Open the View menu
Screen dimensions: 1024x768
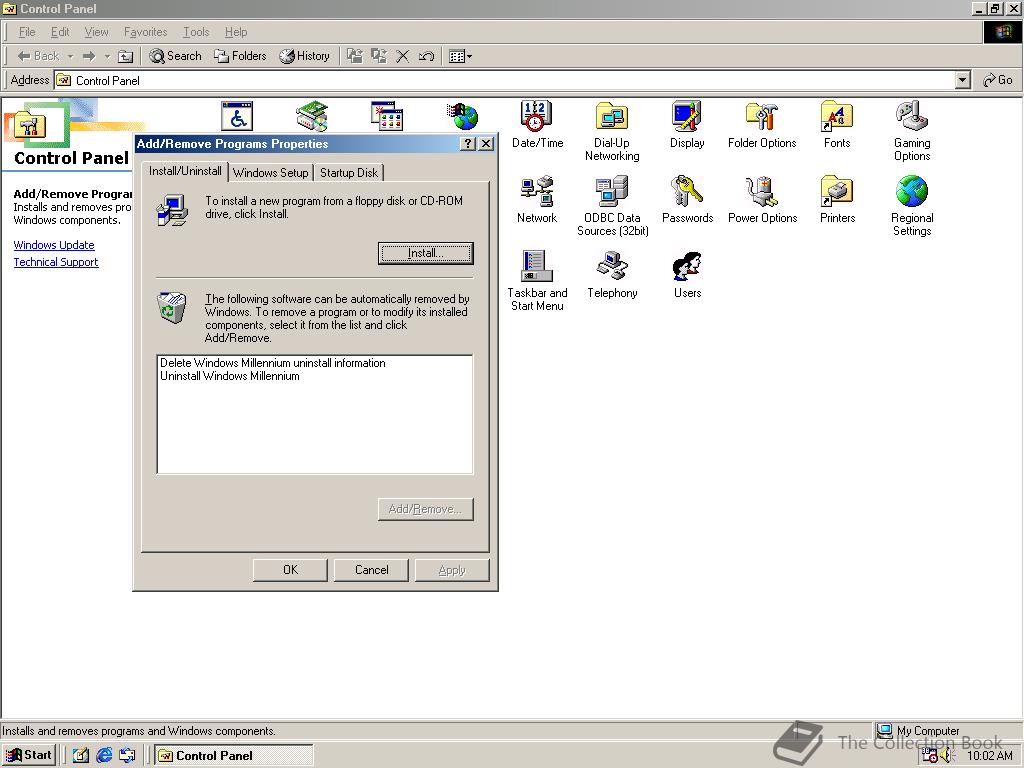click(97, 32)
